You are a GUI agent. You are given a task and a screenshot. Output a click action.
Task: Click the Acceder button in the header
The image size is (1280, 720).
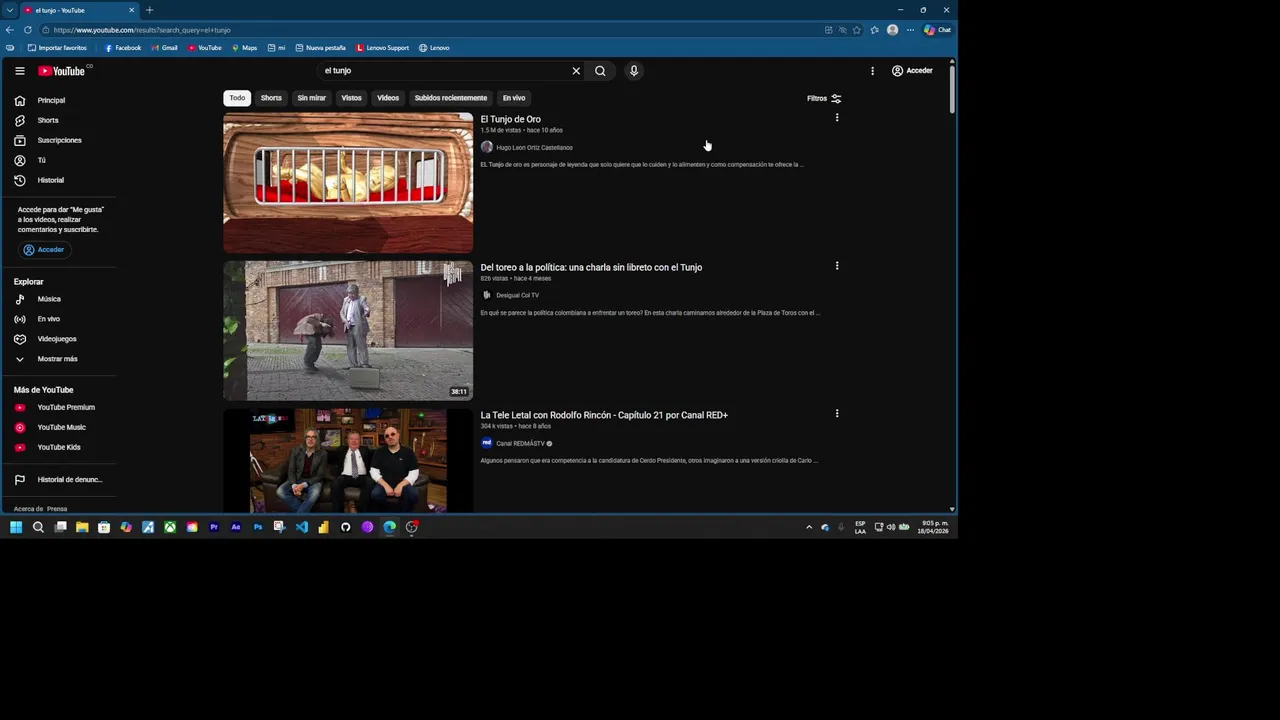click(x=912, y=71)
